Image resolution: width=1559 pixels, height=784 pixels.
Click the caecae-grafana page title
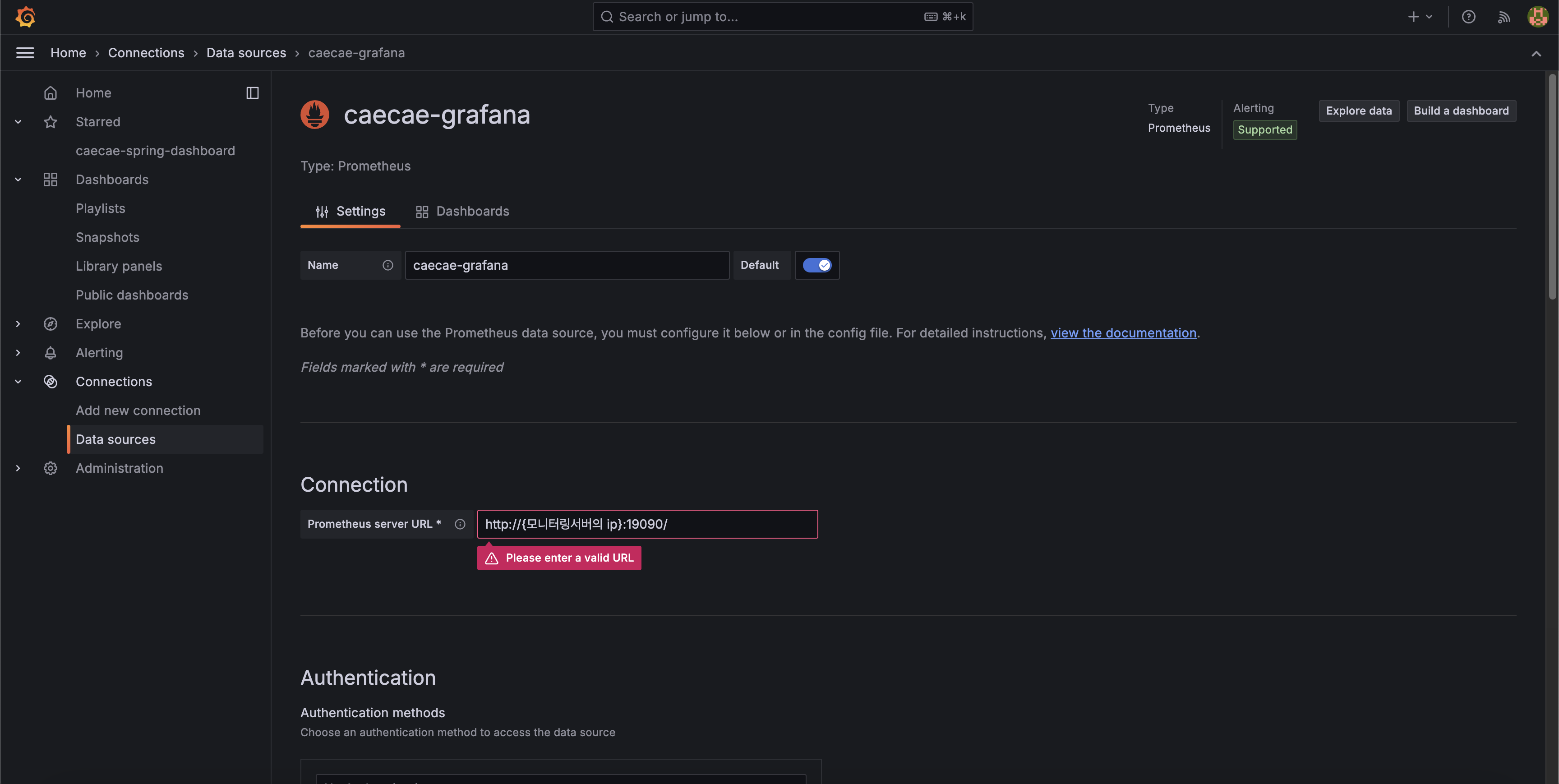(437, 115)
